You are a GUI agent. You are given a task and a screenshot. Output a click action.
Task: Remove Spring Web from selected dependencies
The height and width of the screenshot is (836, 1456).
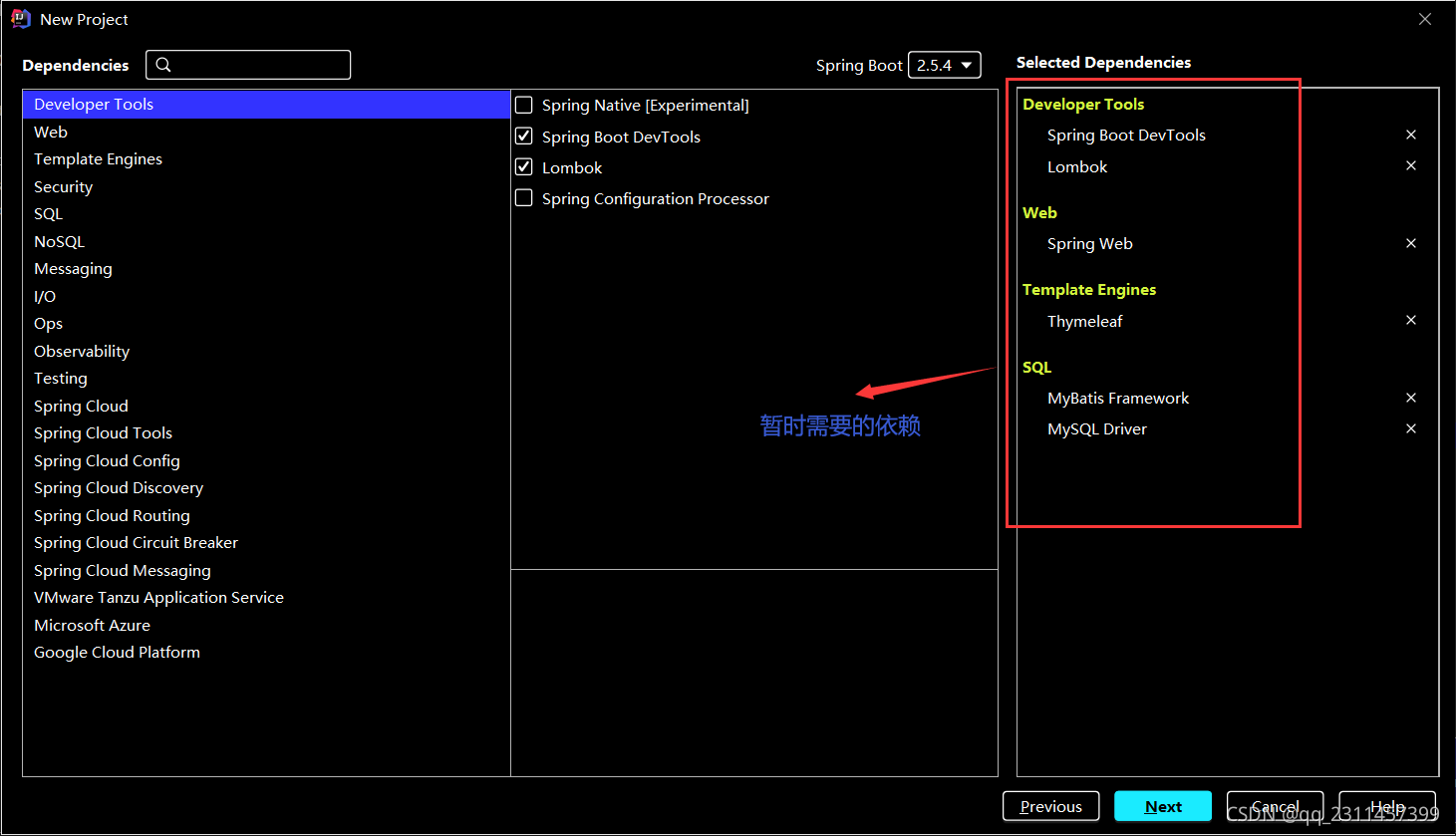pos(1411,243)
